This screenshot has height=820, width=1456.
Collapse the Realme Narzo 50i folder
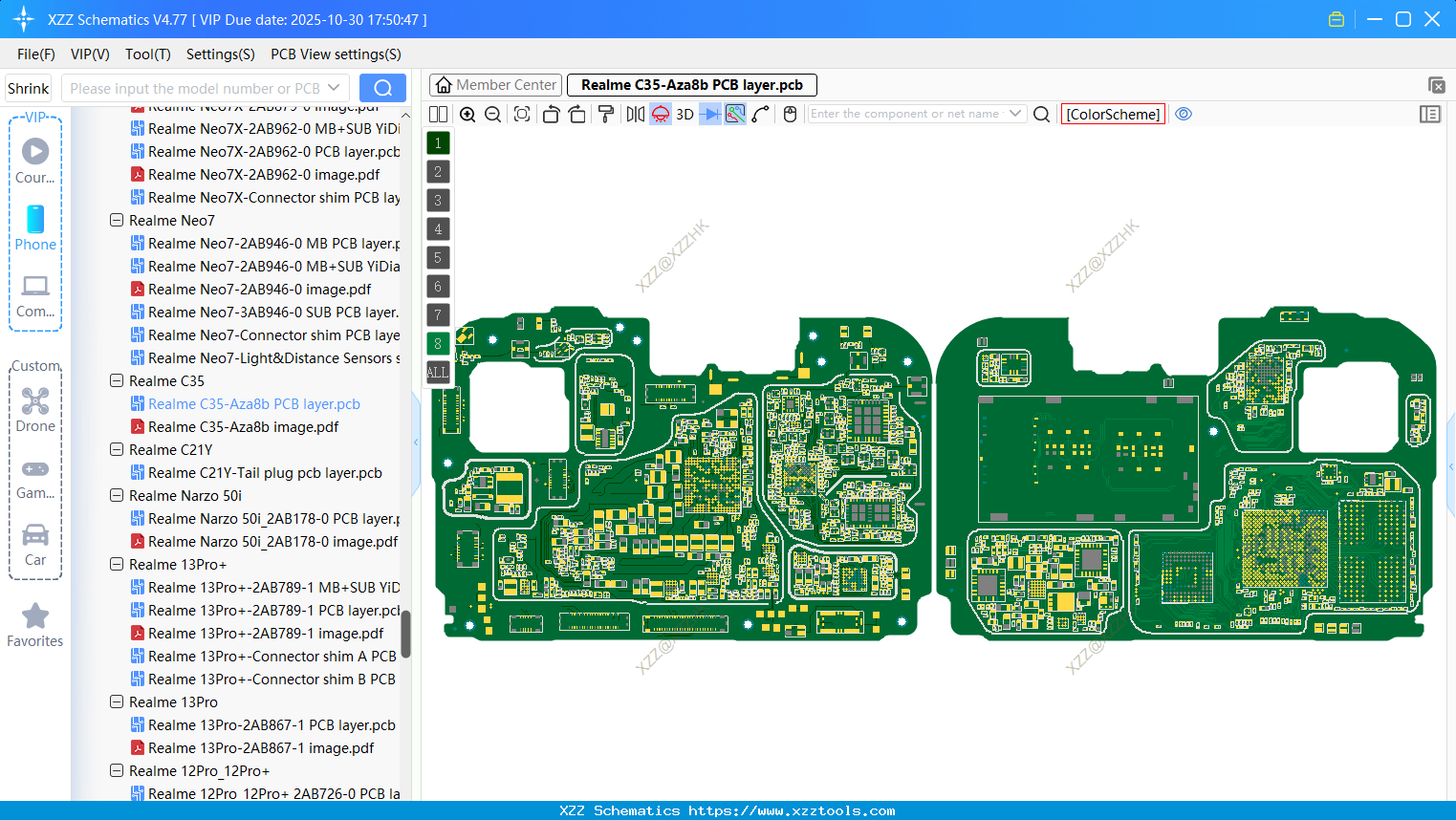tap(117, 495)
